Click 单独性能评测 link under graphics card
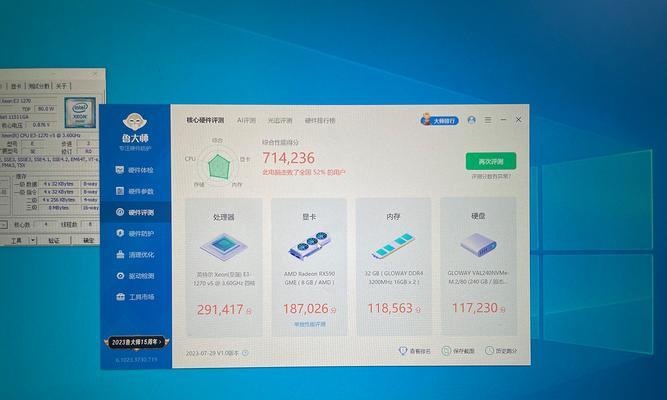Viewport: 667px width, 400px height. click(310, 324)
